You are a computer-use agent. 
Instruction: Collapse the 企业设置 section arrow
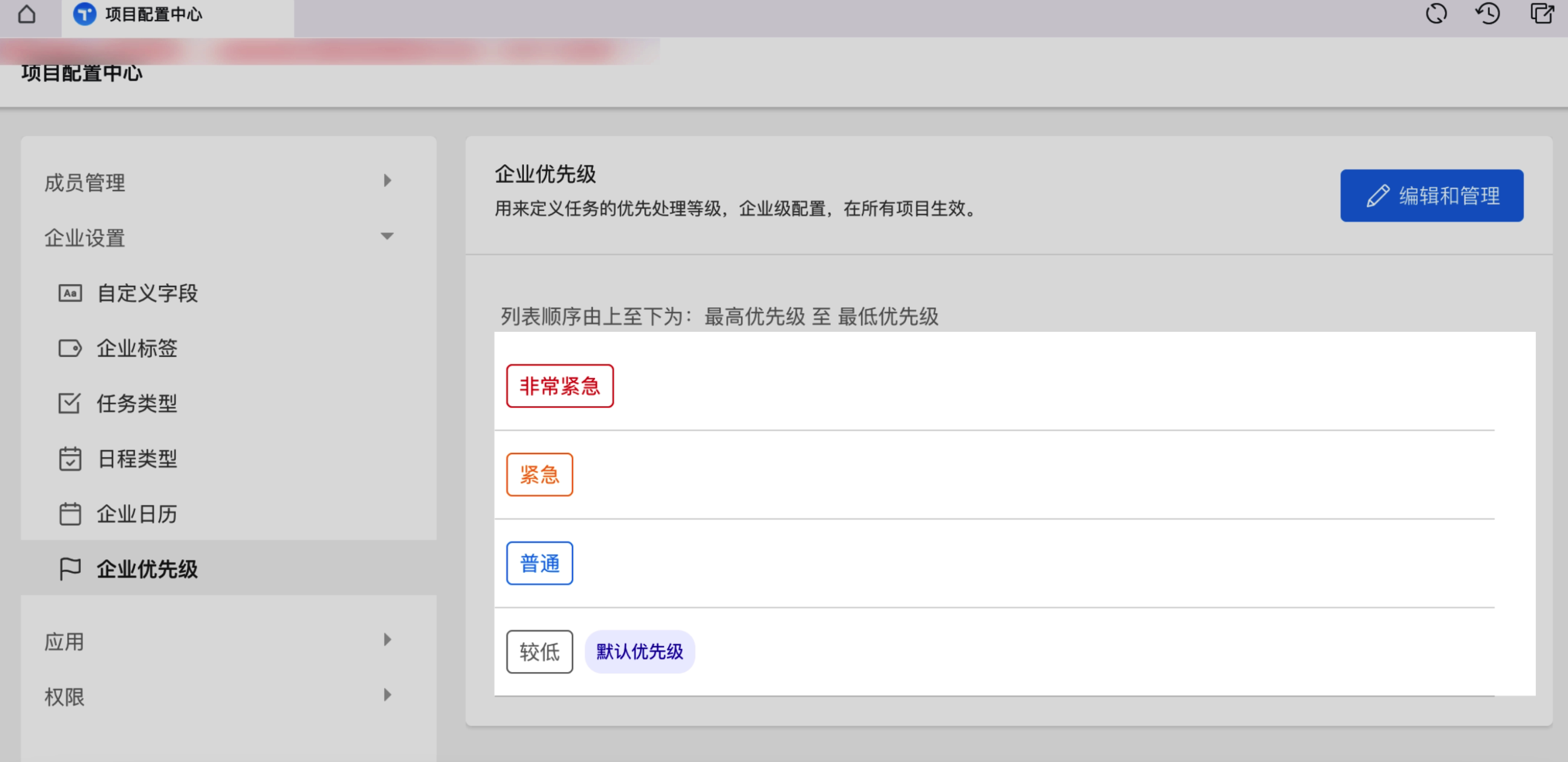[x=387, y=236]
